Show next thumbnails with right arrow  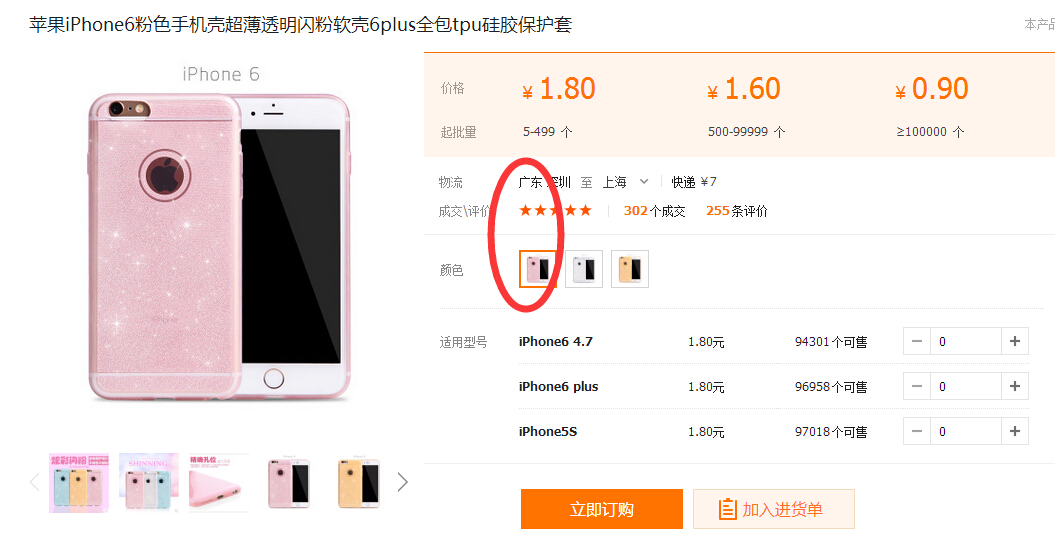coord(402,482)
